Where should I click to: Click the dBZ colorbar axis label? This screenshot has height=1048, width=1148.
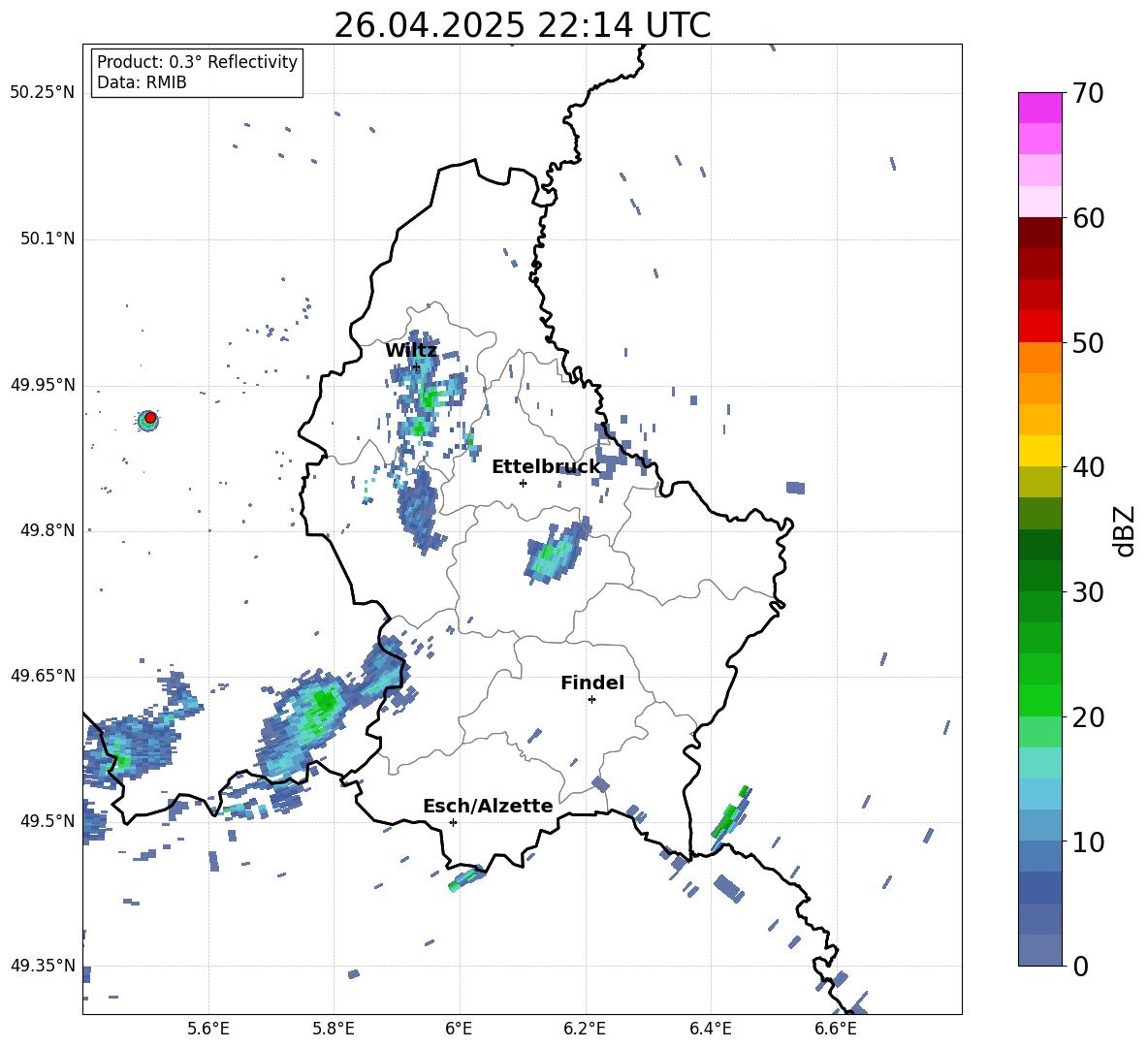pyautogui.click(x=1124, y=530)
